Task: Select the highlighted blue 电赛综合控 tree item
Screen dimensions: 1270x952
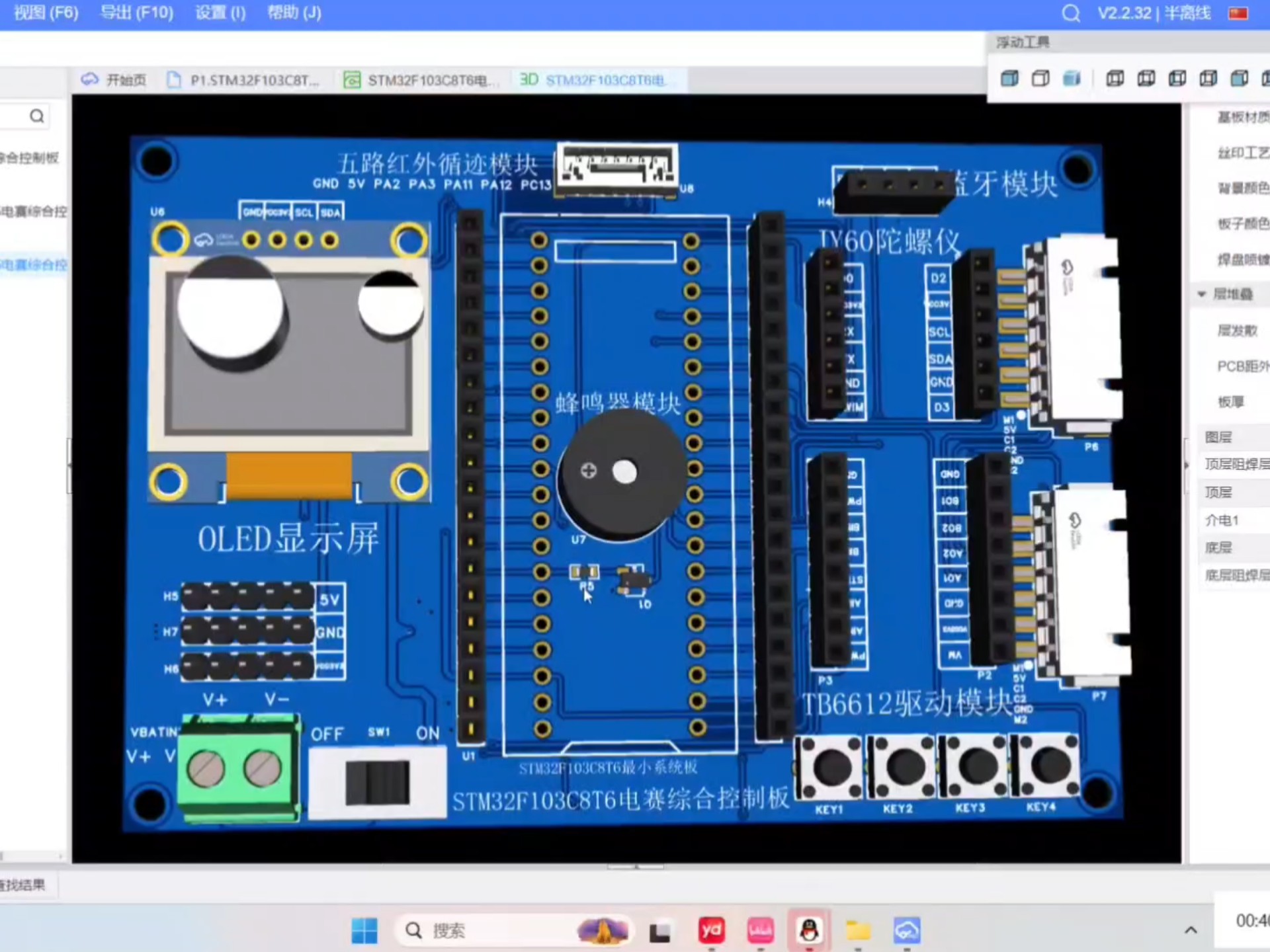Action: coord(33,266)
